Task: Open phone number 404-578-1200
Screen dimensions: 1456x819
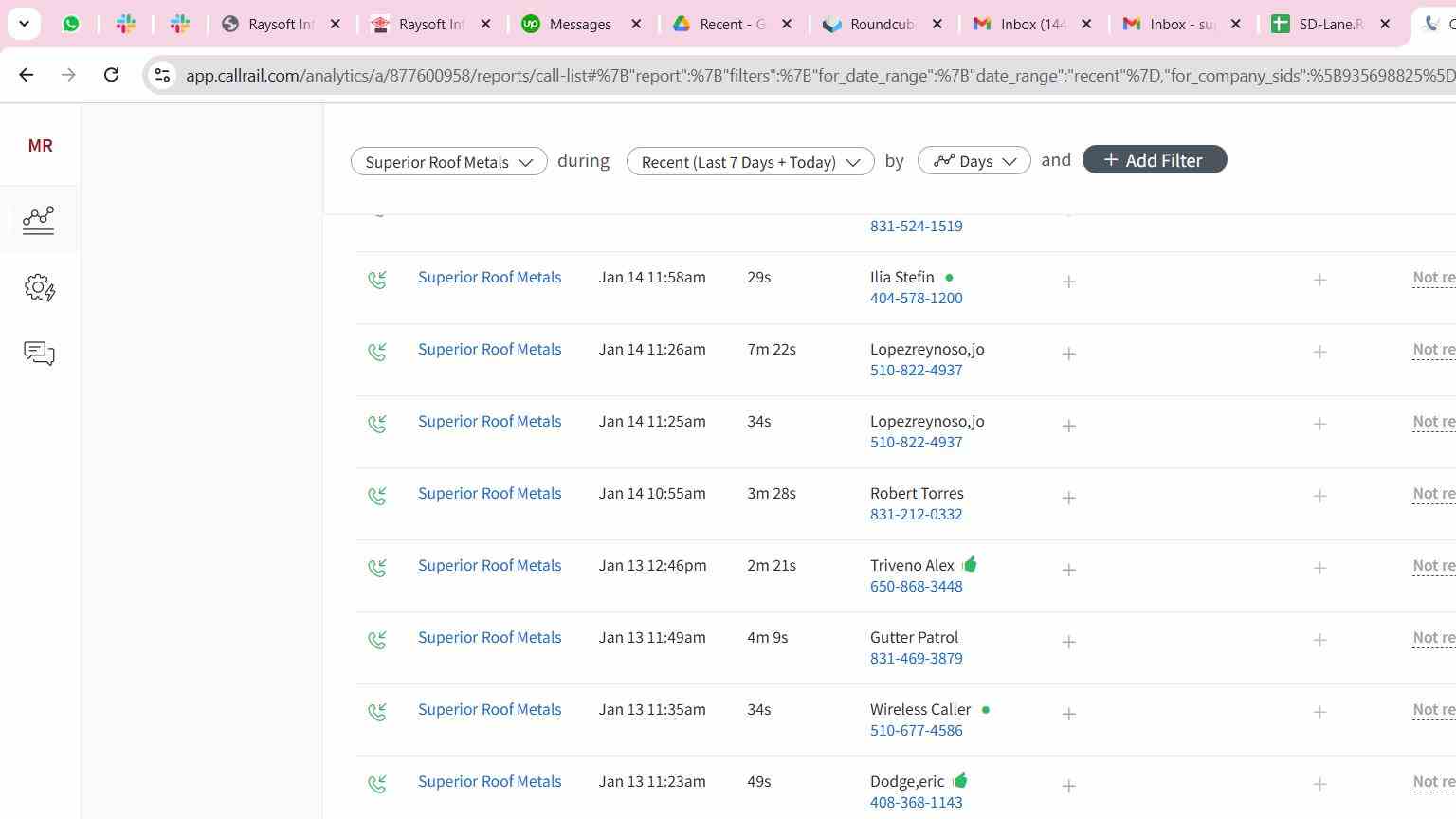Action: pyautogui.click(x=916, y=298)
